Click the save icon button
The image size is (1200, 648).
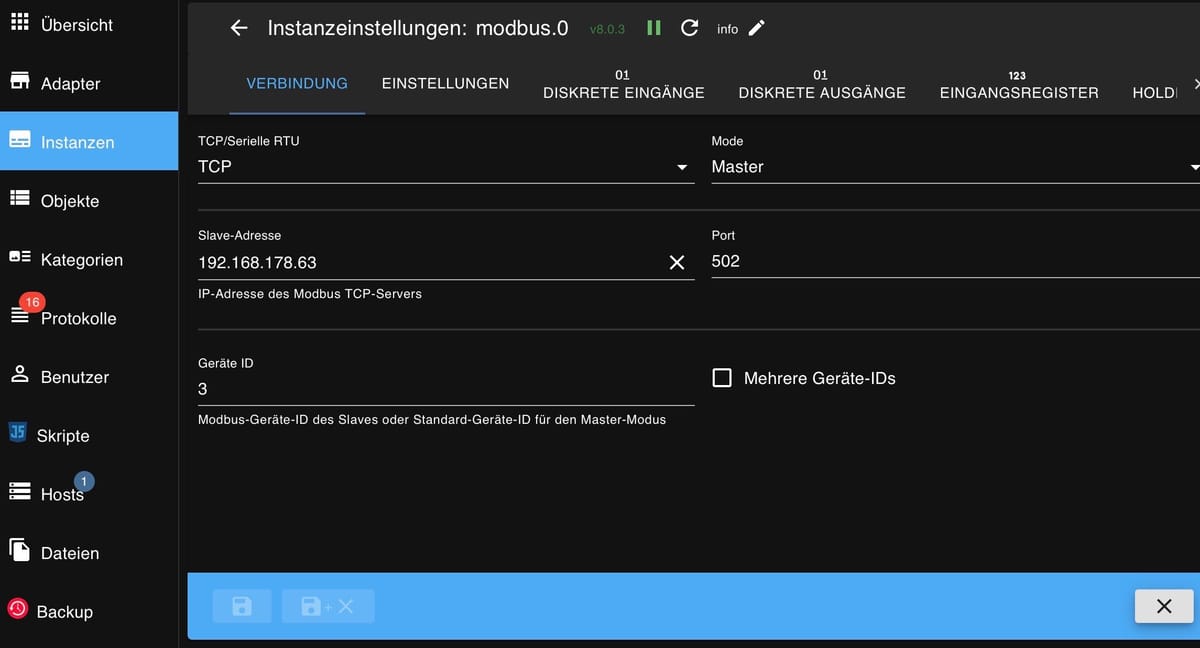242,606
